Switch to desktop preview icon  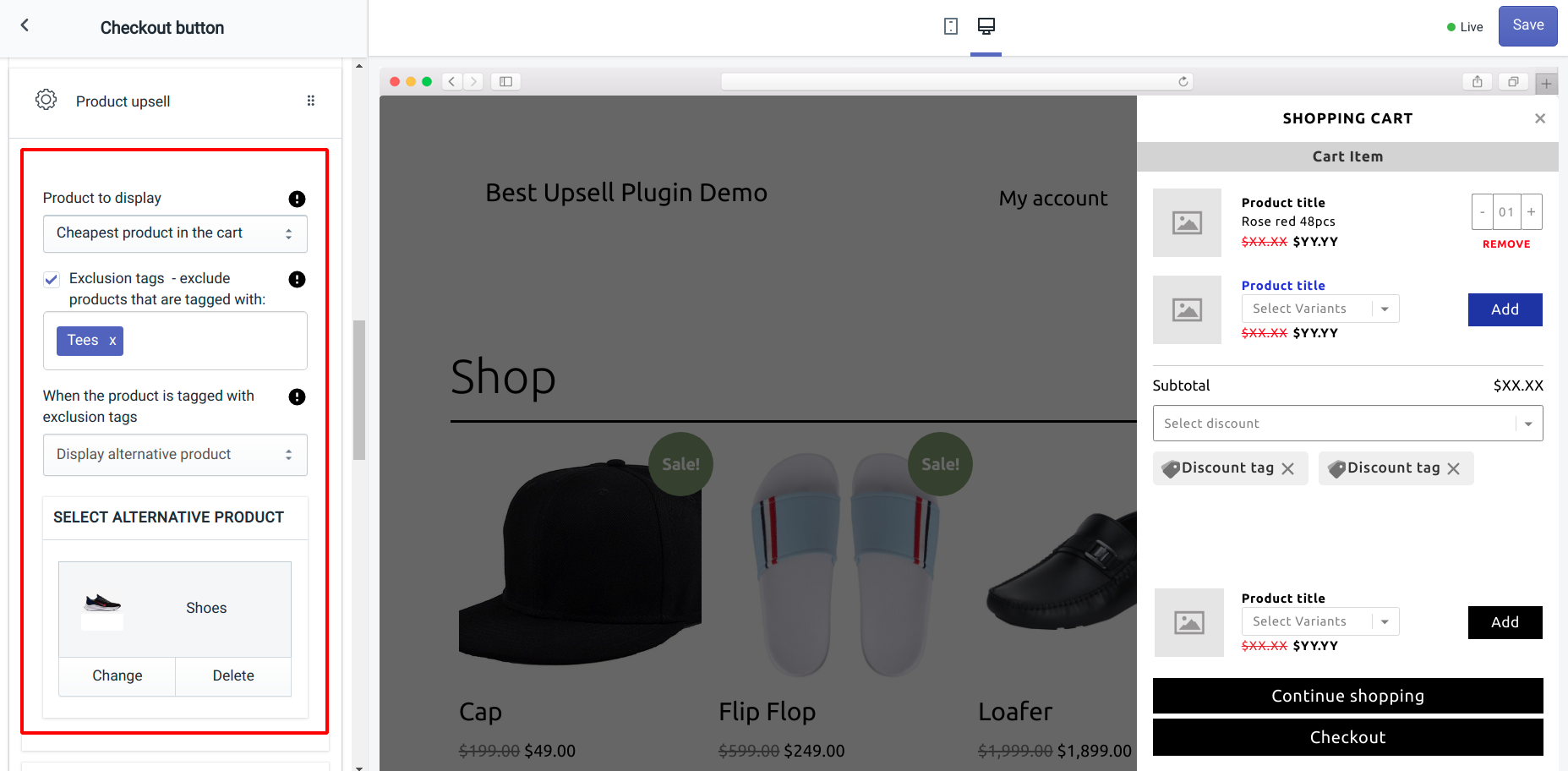pyautogui.click(x=986, y=26)
